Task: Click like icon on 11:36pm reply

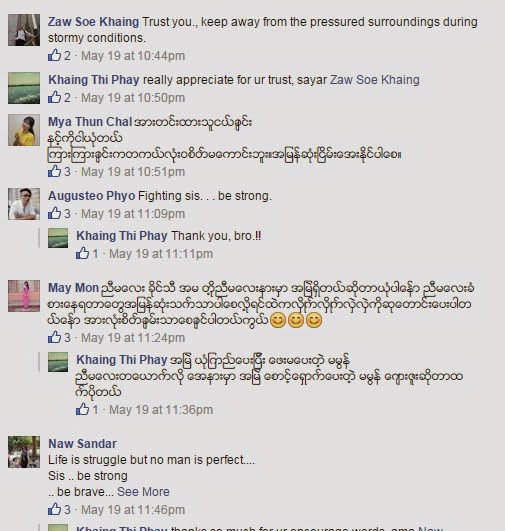Action: click(83, 409)
